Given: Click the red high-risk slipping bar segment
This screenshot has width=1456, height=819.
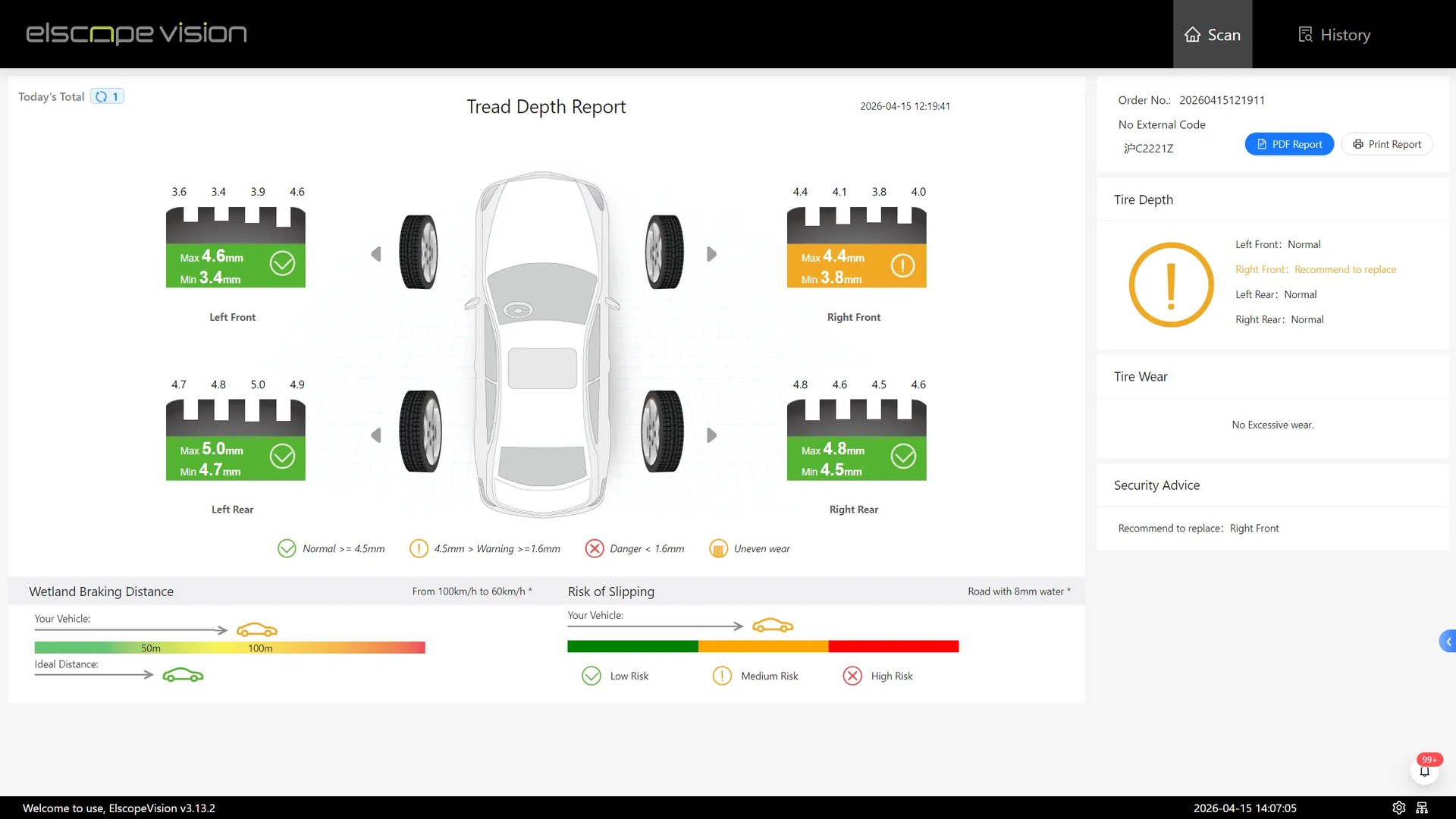Looking at the screenshot, I should pos(893,646).
